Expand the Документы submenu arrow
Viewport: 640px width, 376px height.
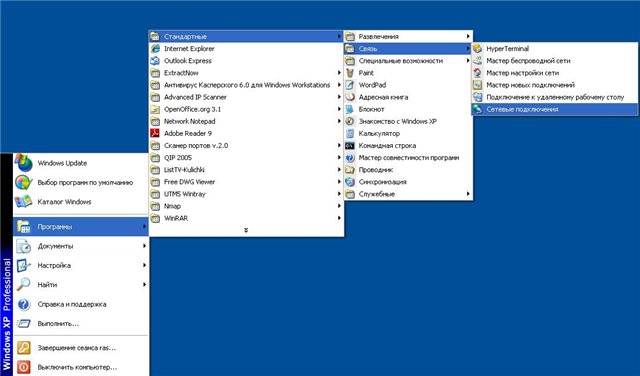point(144,246)
